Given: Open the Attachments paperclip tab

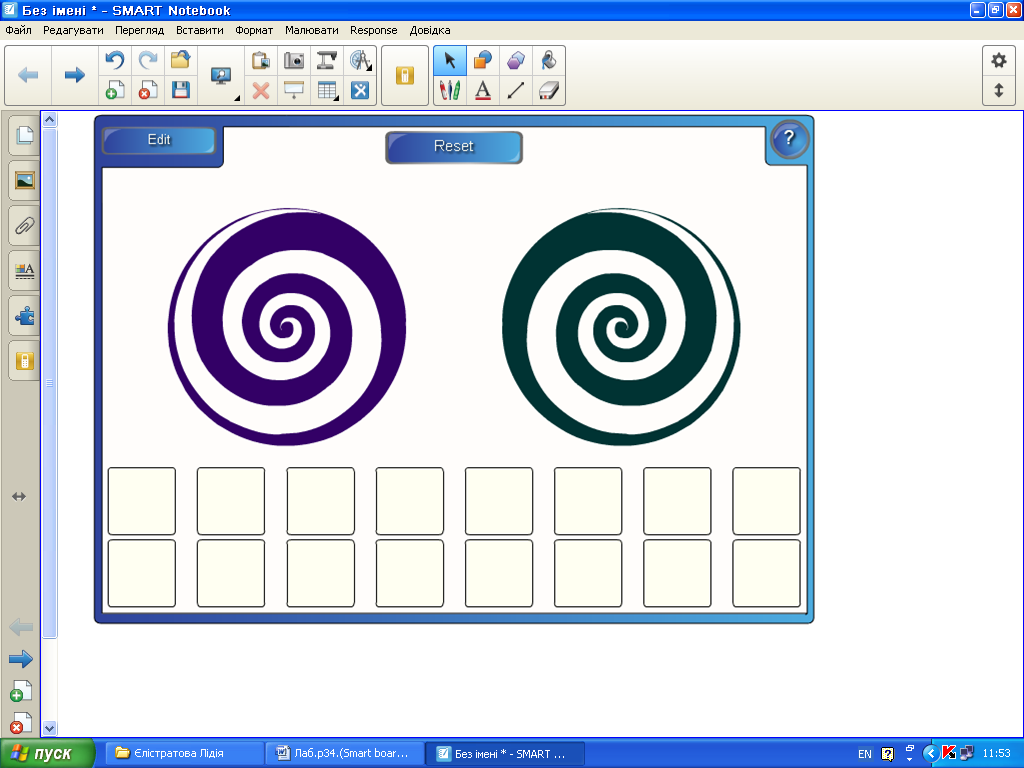Looking at the screenshot, I should [24, 226].
